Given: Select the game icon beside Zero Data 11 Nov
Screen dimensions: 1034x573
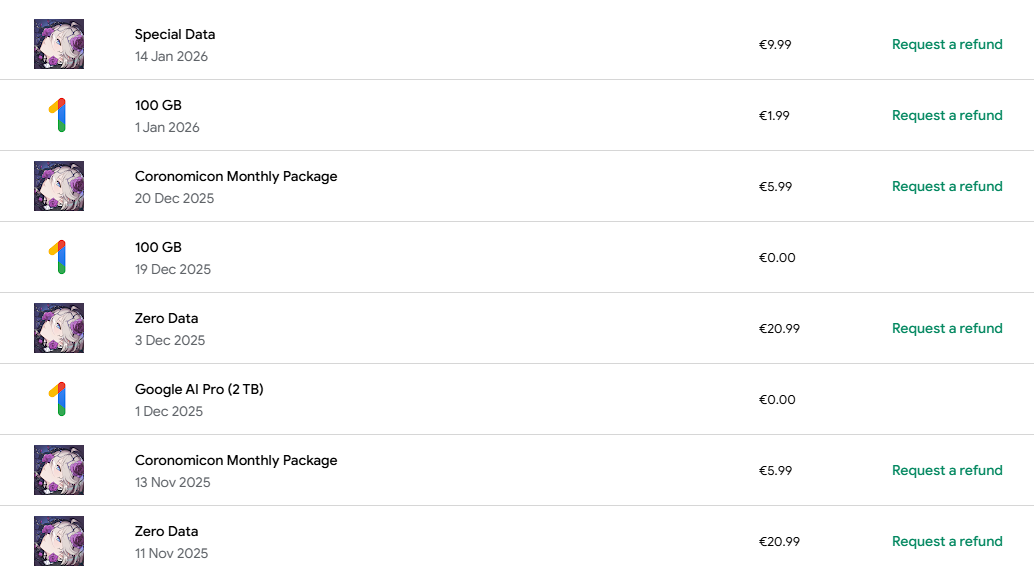Looking at the screenshot, I should 59,541.
